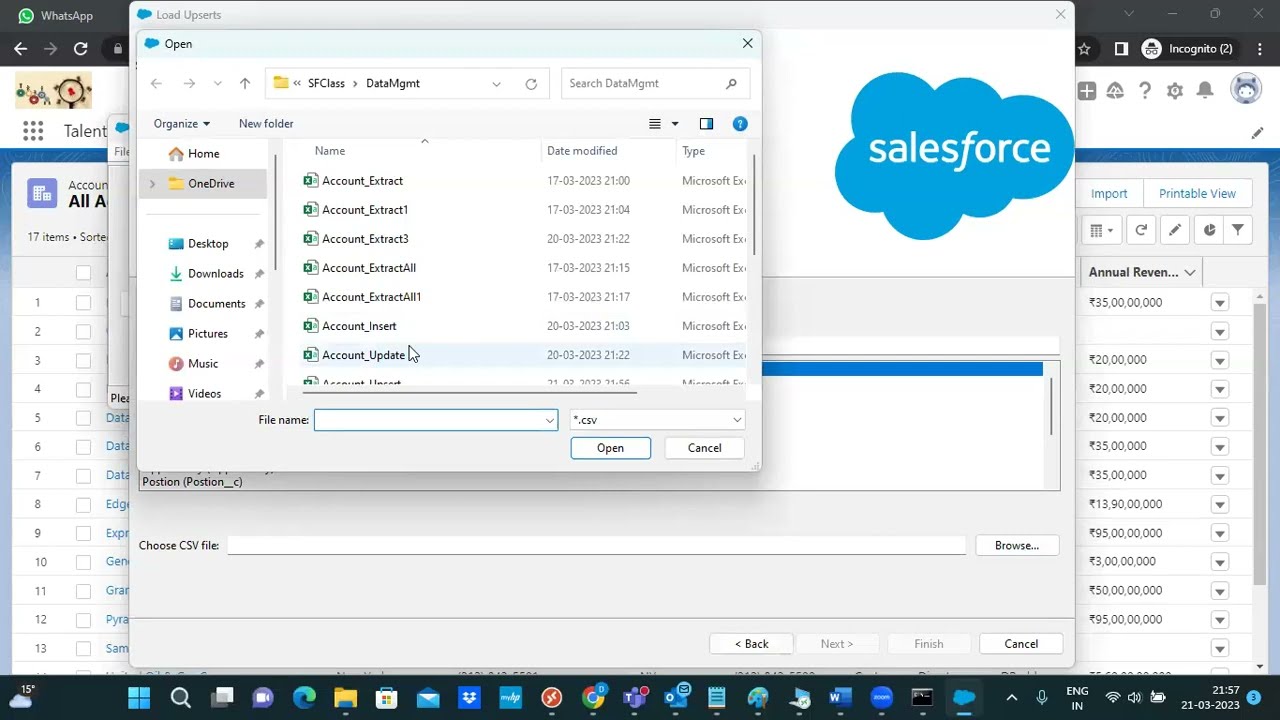
Task: Open Microsoft Edge from the taskbar
Action: point(304,698)
